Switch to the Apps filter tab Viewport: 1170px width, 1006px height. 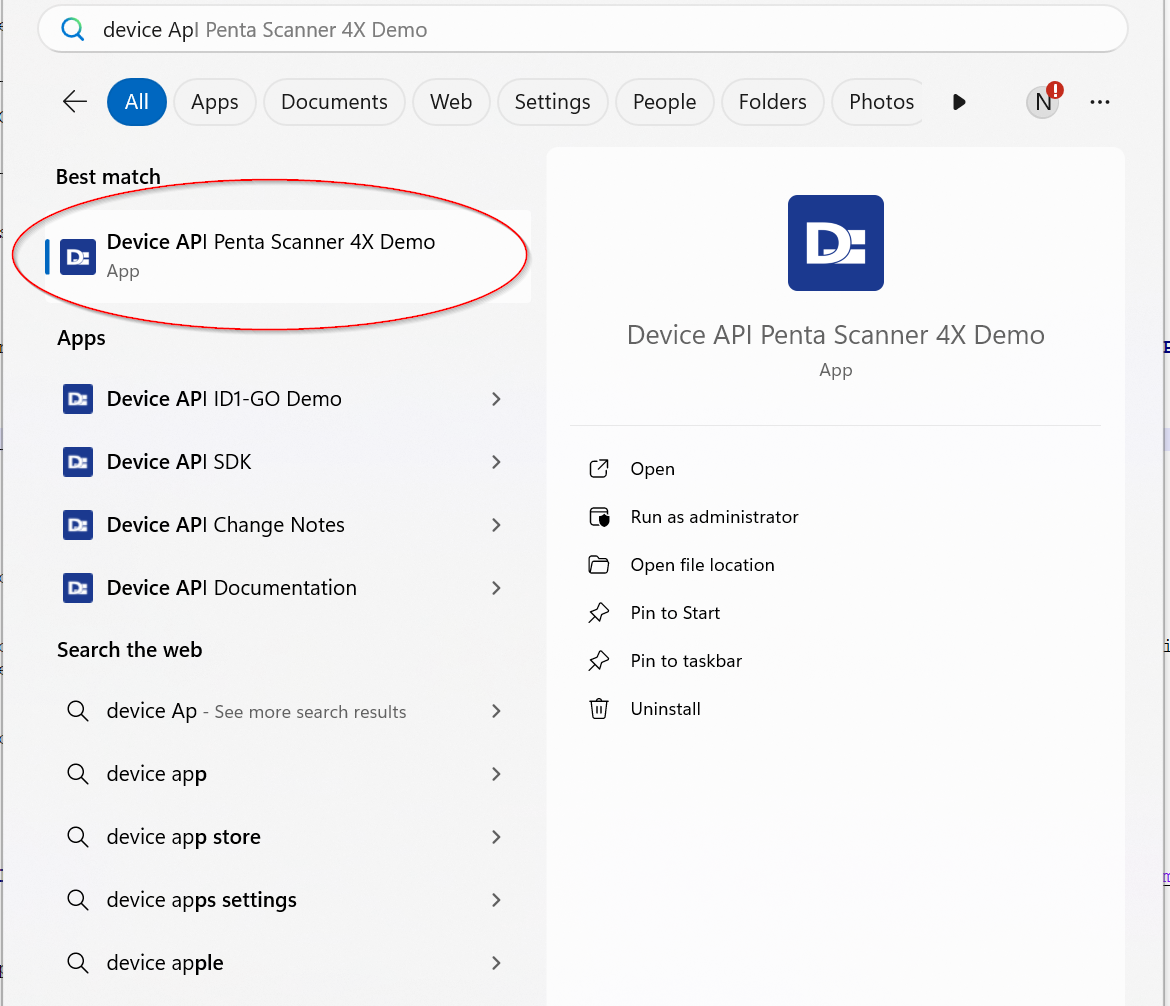214,102
